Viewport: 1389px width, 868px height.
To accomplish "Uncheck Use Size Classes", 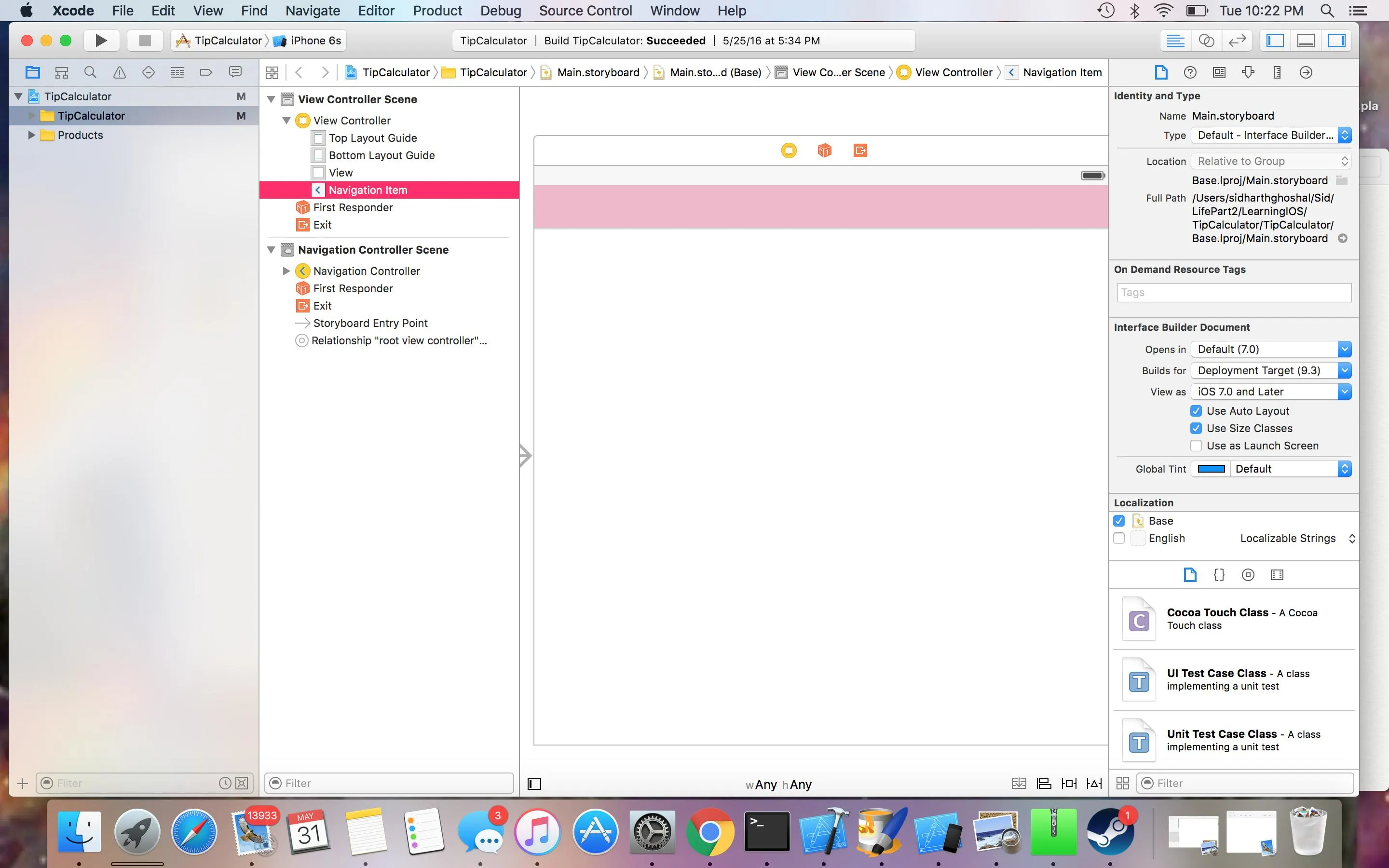I will (1196, 428).
